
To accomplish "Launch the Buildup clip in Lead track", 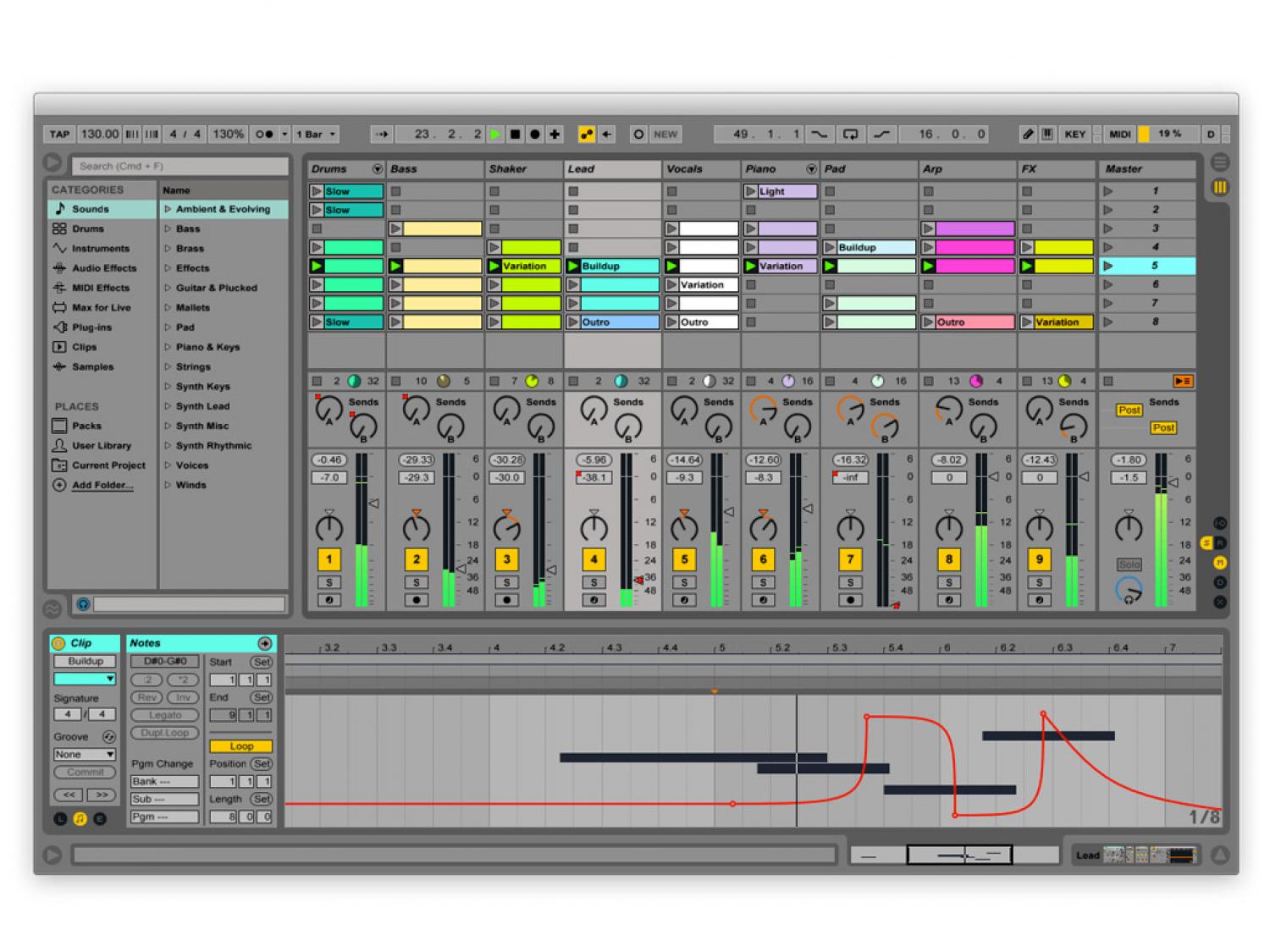I will 573,266.
